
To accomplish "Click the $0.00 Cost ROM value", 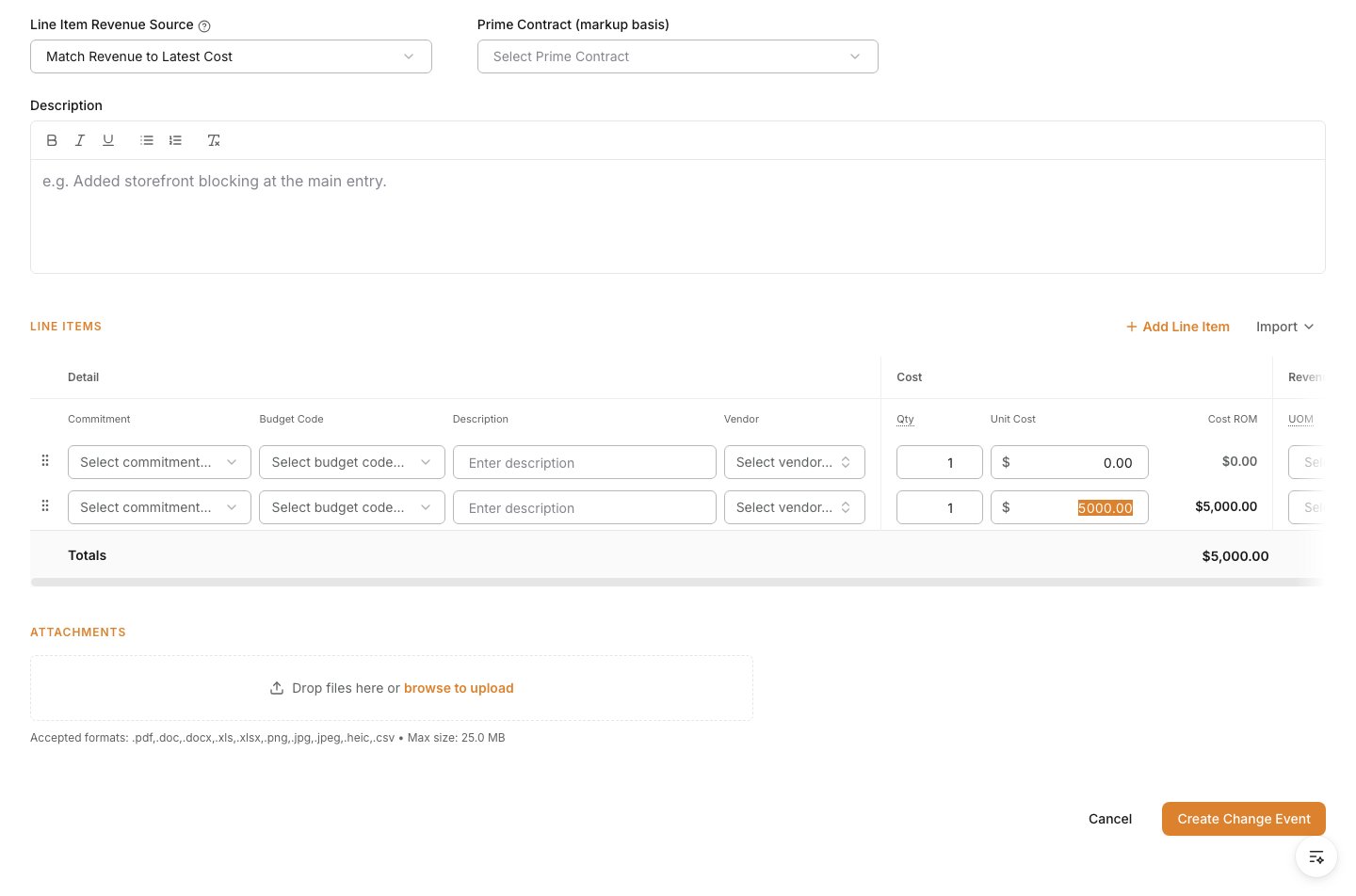I will pyautogui.click(x=1239, y=461).
